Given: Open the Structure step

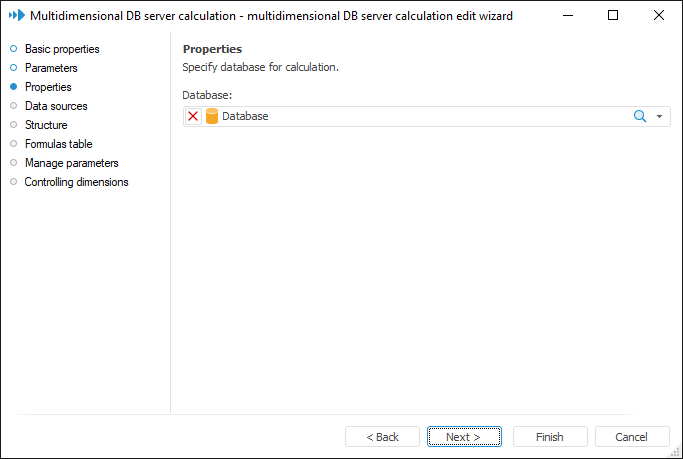Looking at the screenshot, I should click(46, 125).
